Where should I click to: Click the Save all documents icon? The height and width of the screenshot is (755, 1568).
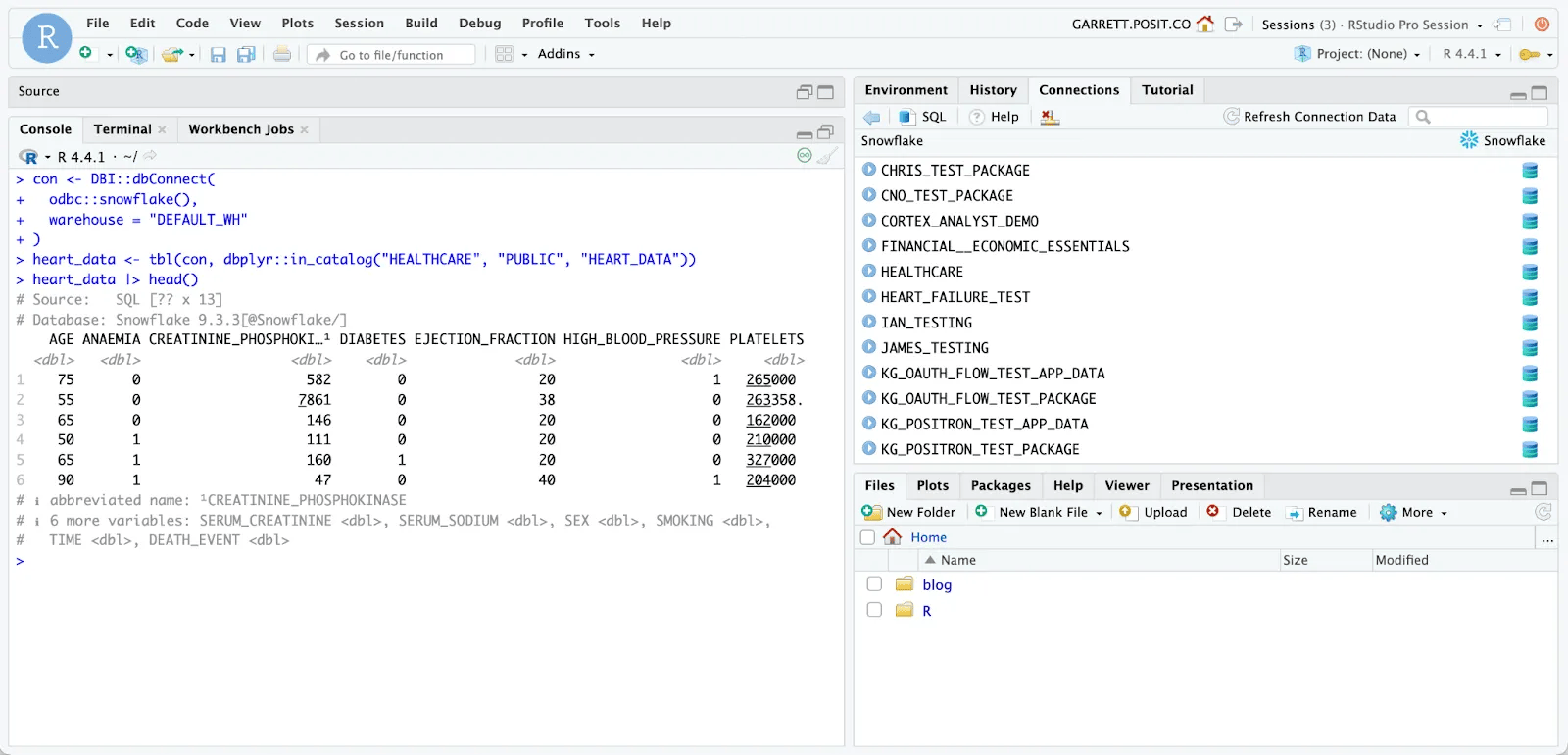pyautogui.click(x=246, y=55)
